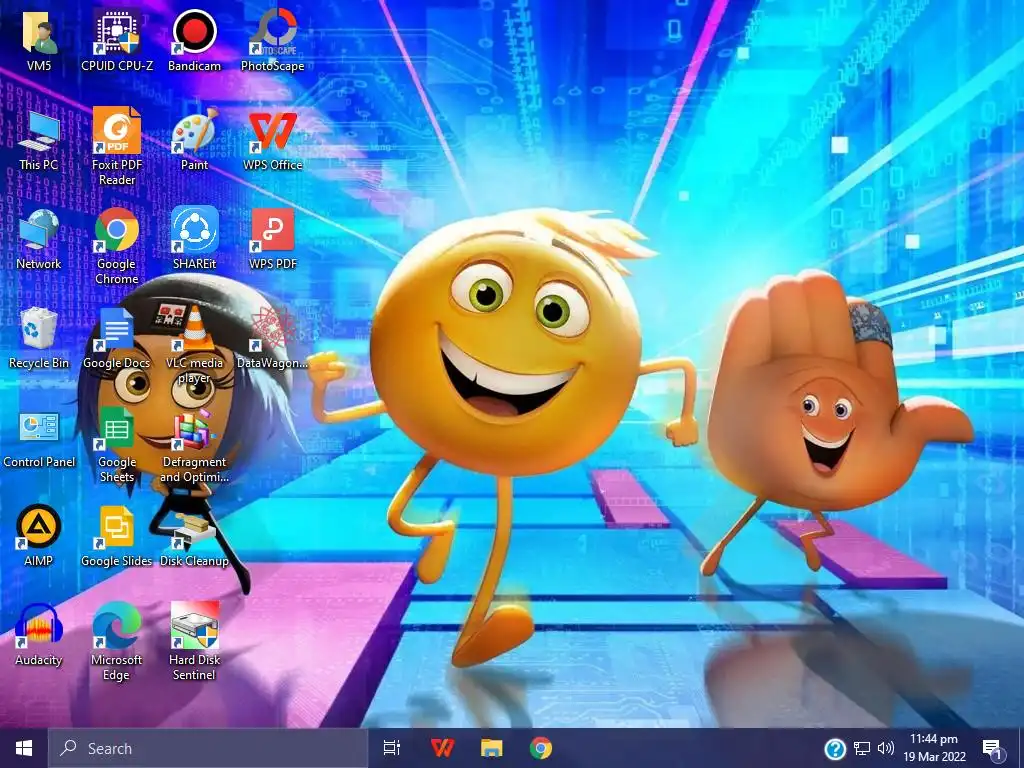The image size is (1024, 768).
Task: Open Defragment and Optimize shortcut
Action: click(195, 445)
